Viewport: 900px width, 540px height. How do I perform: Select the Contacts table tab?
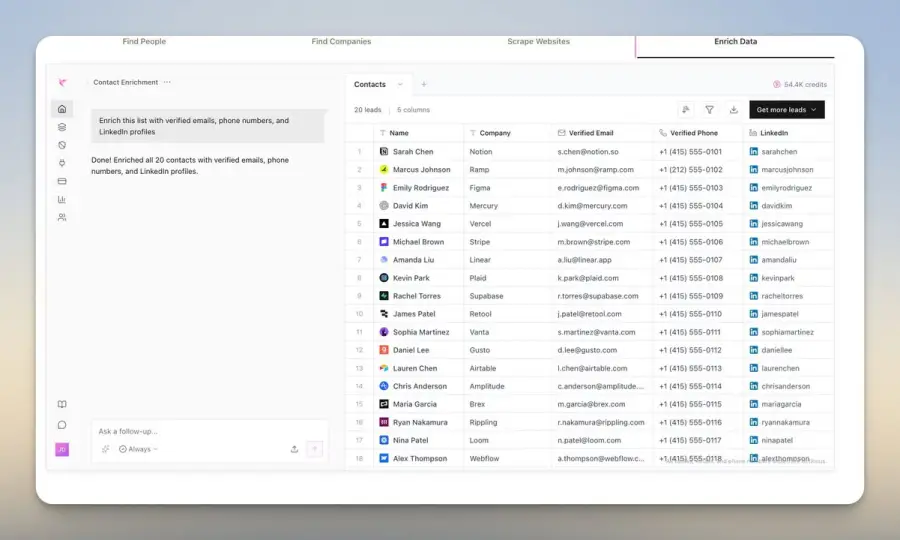370,84
